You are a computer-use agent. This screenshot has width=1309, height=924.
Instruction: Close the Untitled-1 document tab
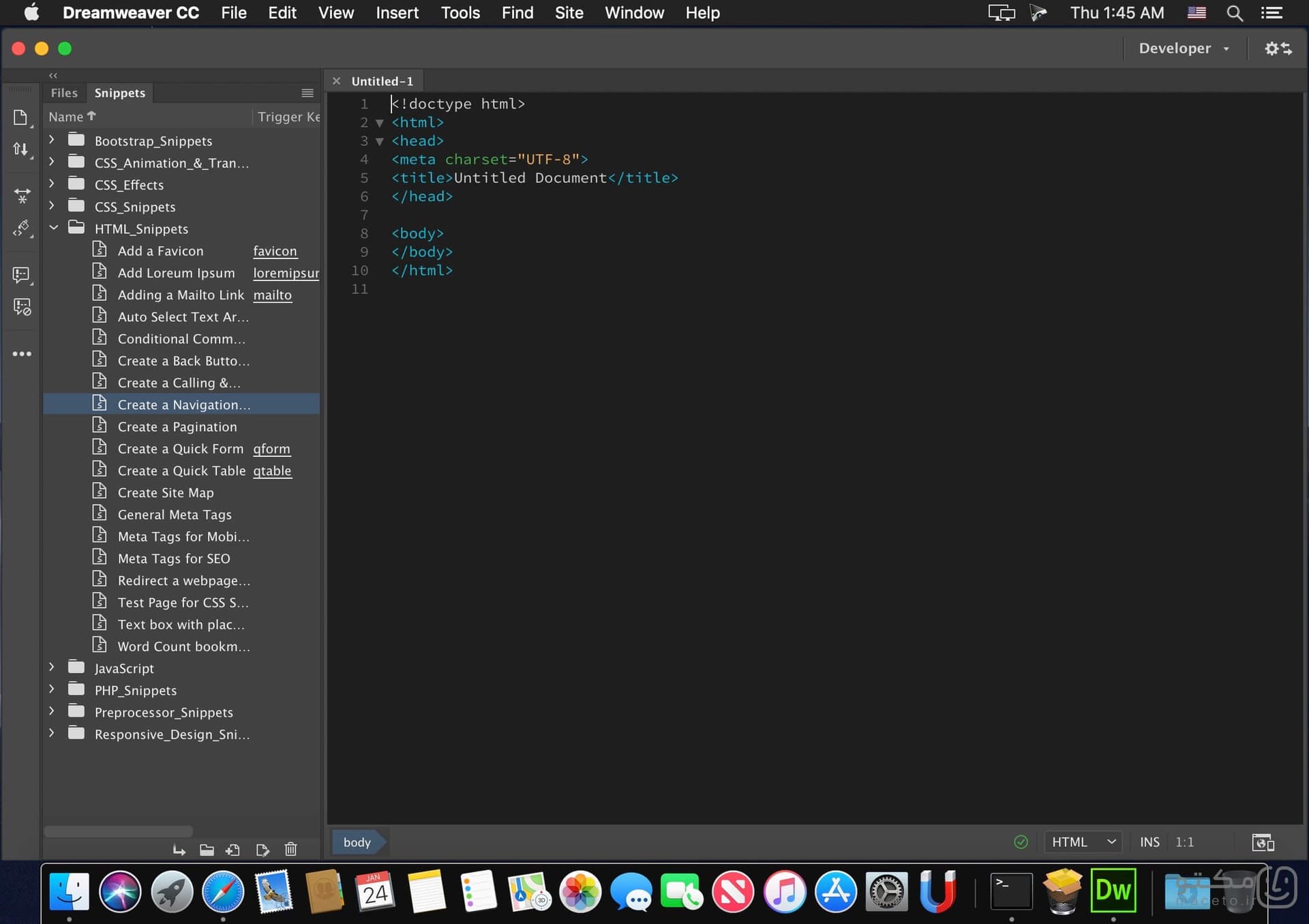(x=336, y=81)
